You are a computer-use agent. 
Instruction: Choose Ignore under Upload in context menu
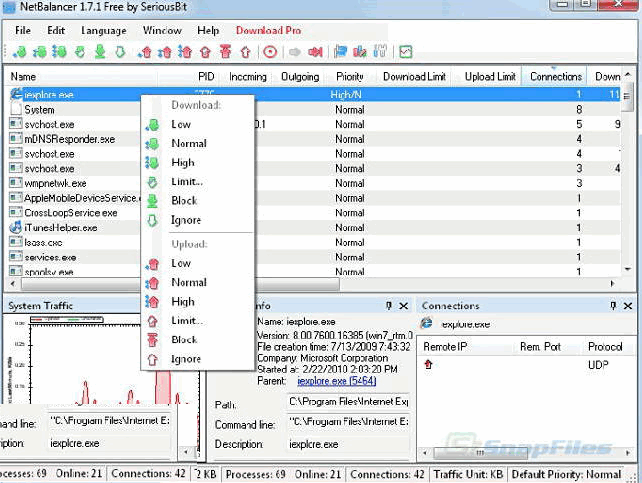(197, 359)
